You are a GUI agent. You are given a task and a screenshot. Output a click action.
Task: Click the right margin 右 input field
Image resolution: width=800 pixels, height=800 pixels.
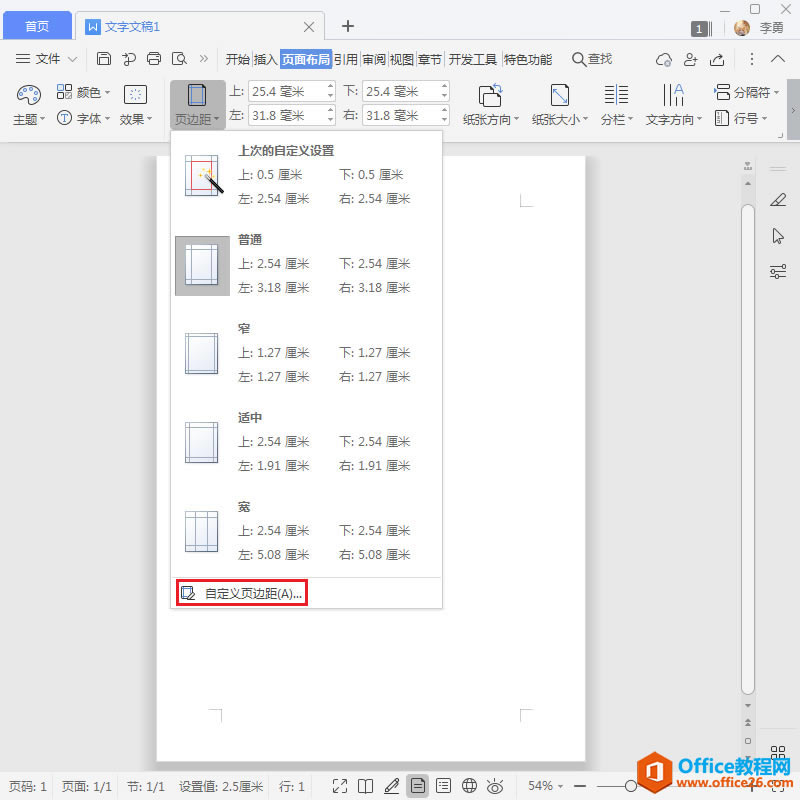406,115
